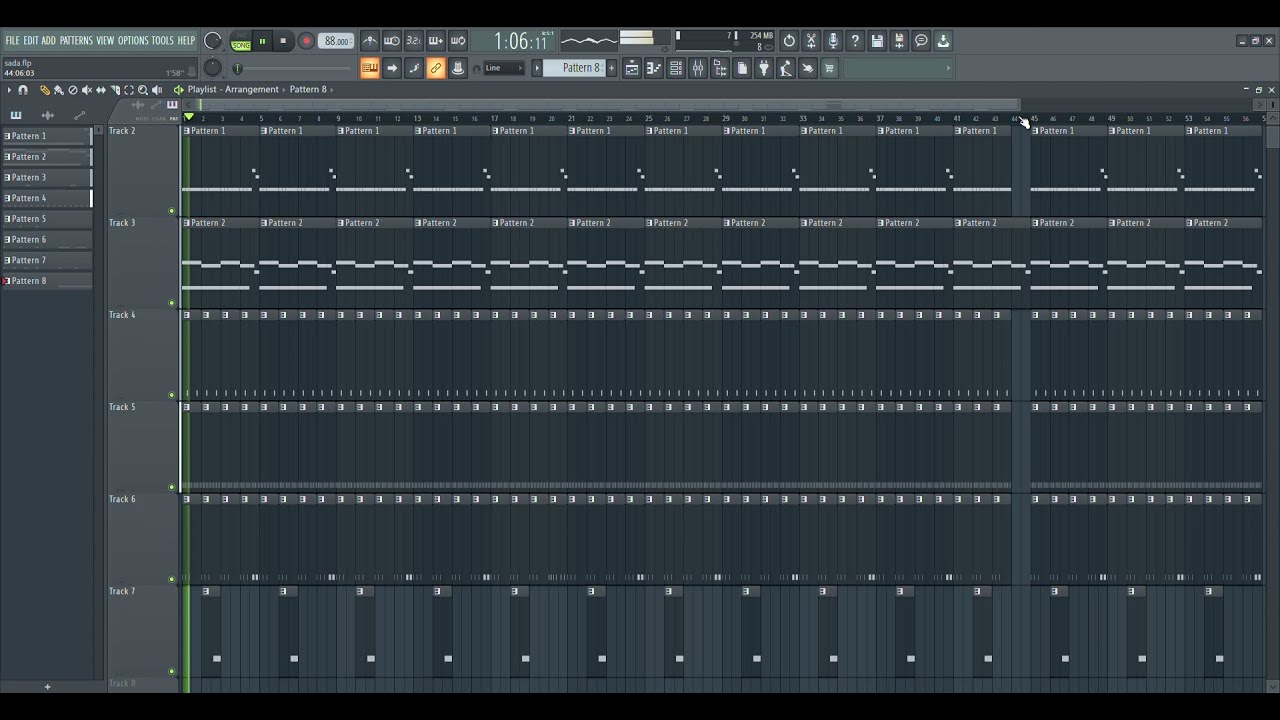Open the project picker pages icon

tap(742, 68)
